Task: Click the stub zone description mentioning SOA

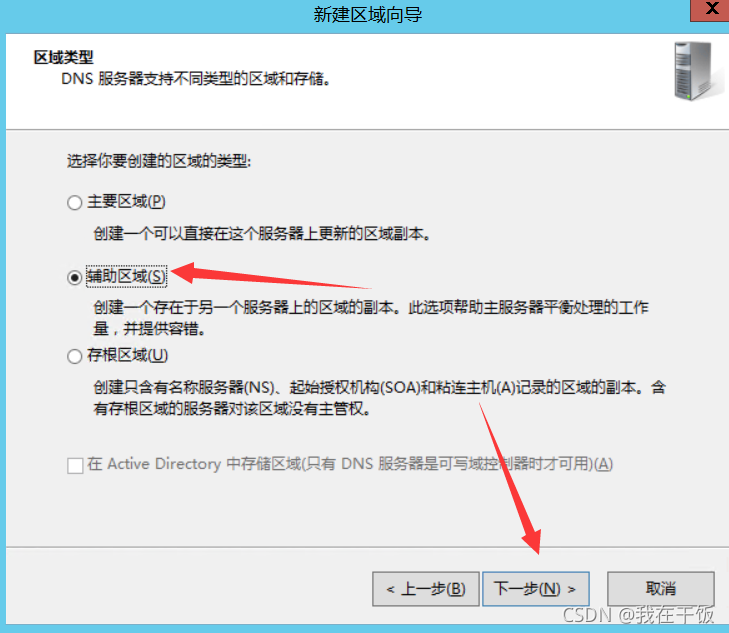Action: click(x=379, y=398)
